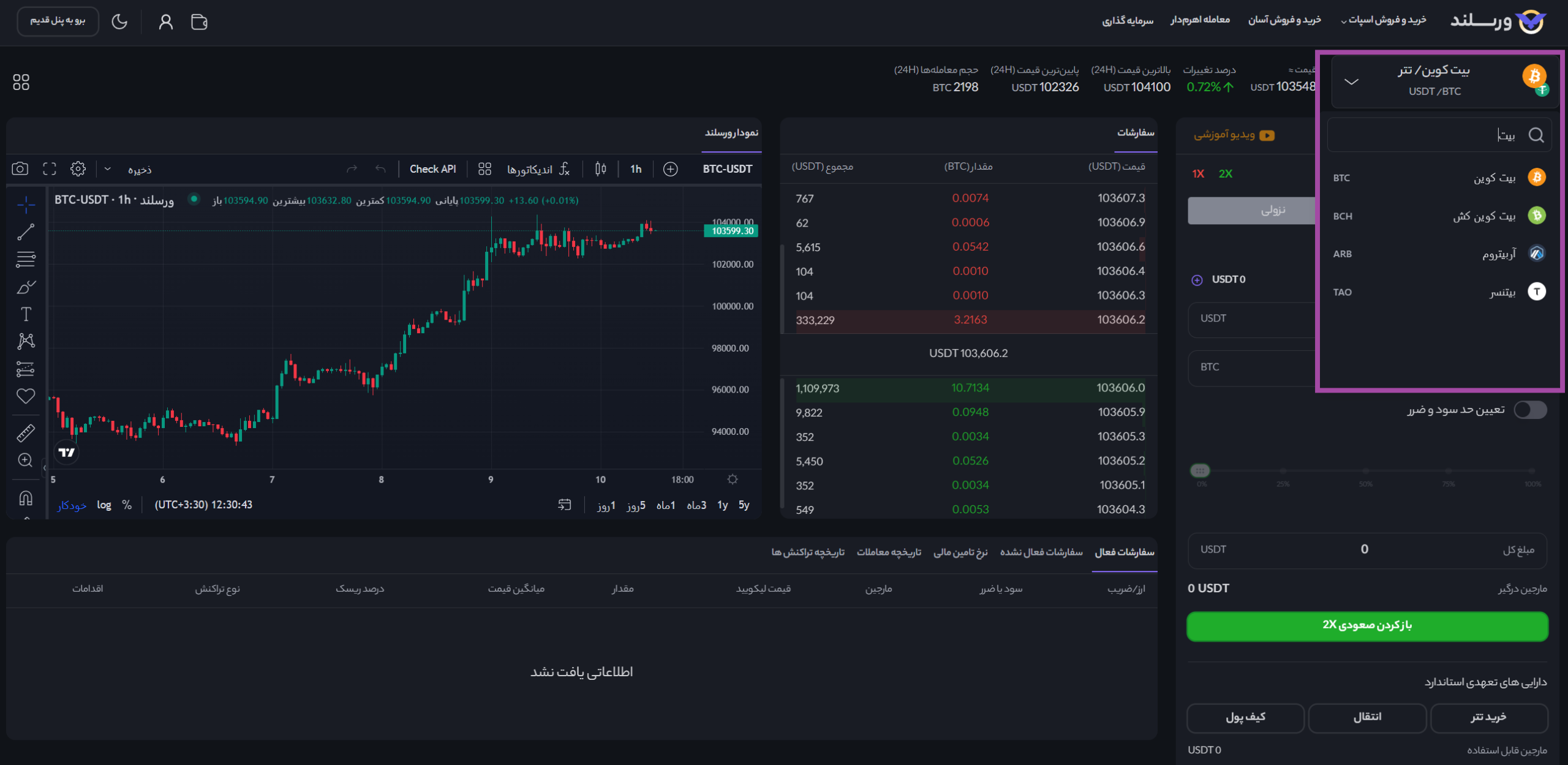
Task: Open the tutorial video link
Action: [1234, 135]
